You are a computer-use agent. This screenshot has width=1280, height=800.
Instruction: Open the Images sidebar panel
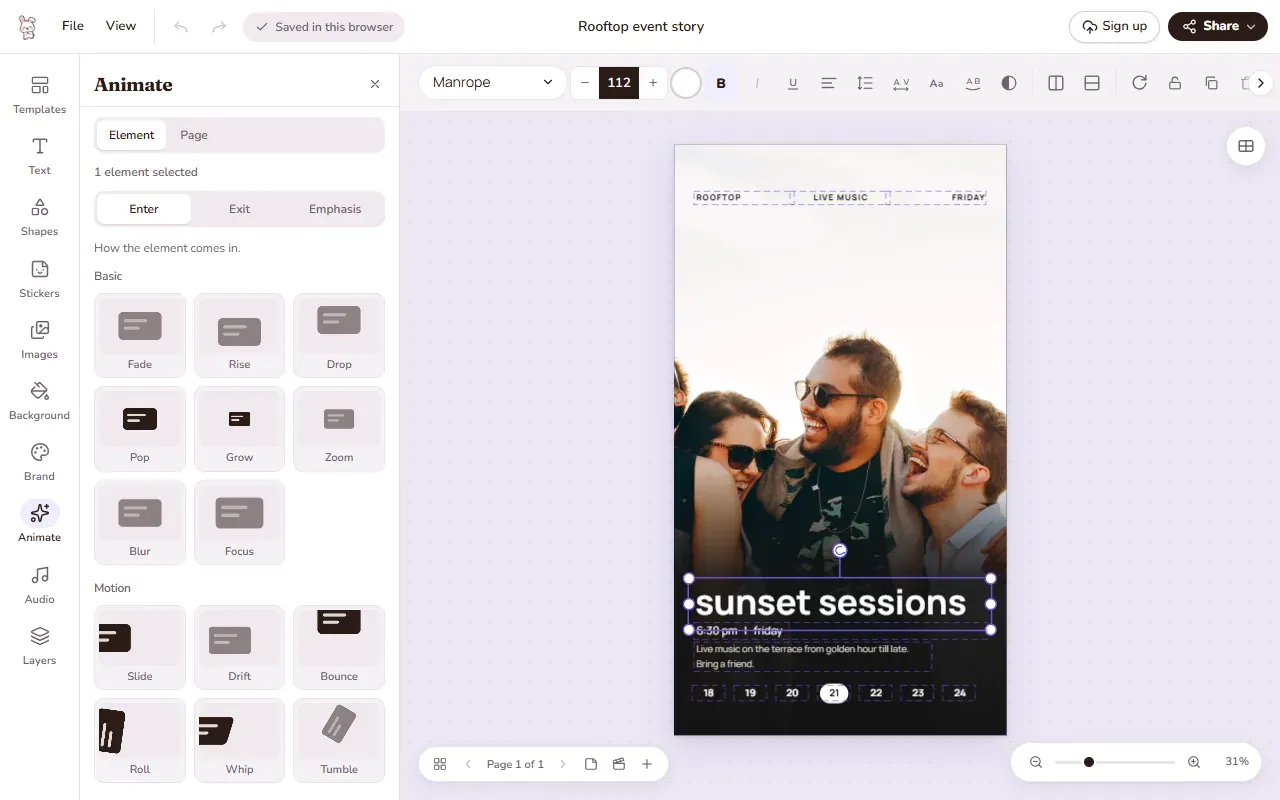point(39,340)
